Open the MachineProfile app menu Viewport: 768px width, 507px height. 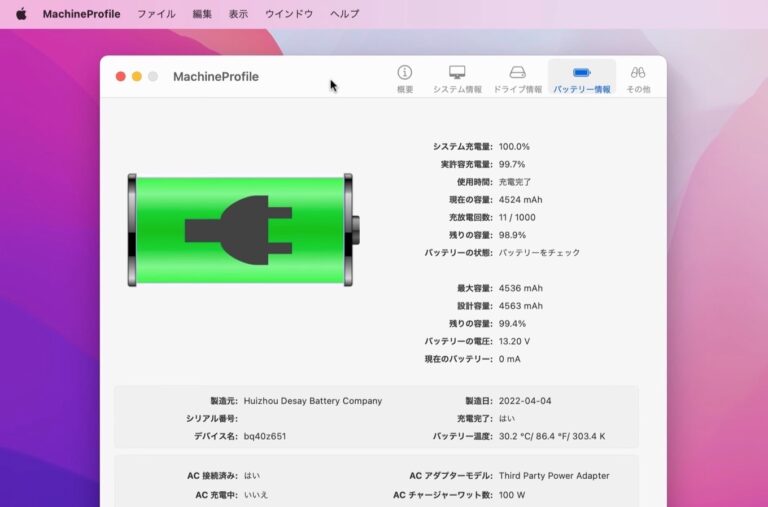click(x=81, y=14)
